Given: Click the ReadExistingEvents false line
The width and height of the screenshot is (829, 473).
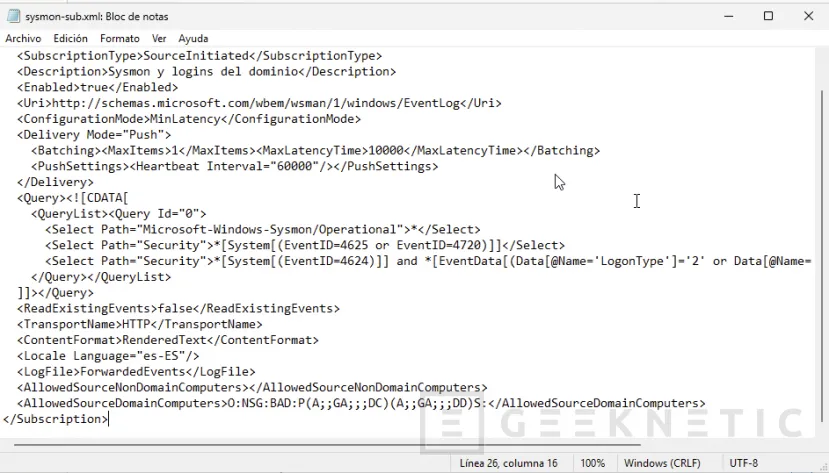Looking at the screenshot, I should (x=178, y=309).
